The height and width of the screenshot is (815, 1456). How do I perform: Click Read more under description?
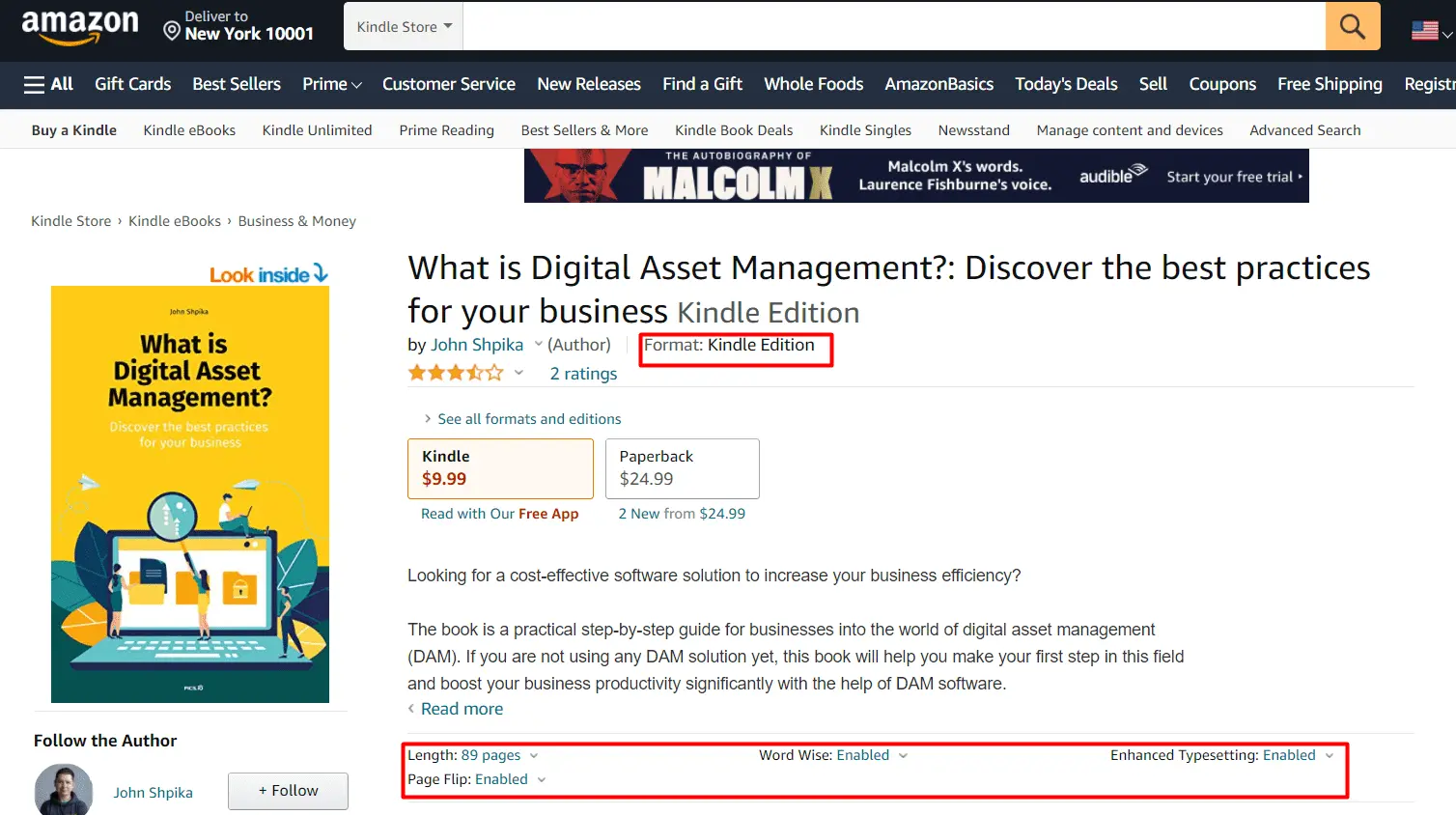(x=462, y=709)
